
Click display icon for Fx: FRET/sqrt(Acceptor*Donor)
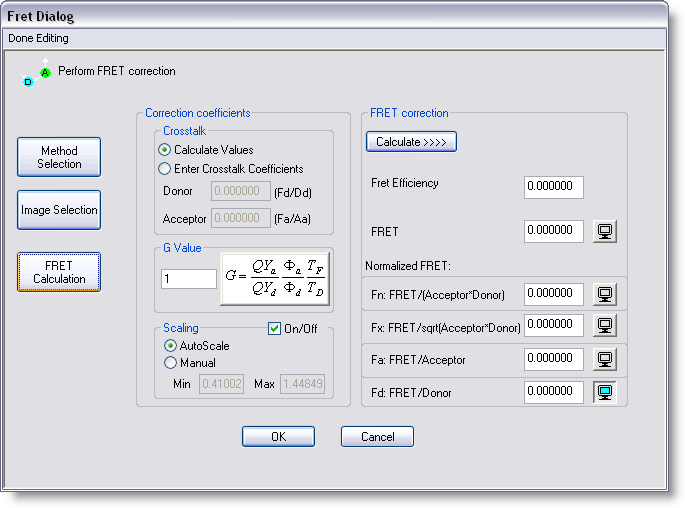click(x=605, y=325)
